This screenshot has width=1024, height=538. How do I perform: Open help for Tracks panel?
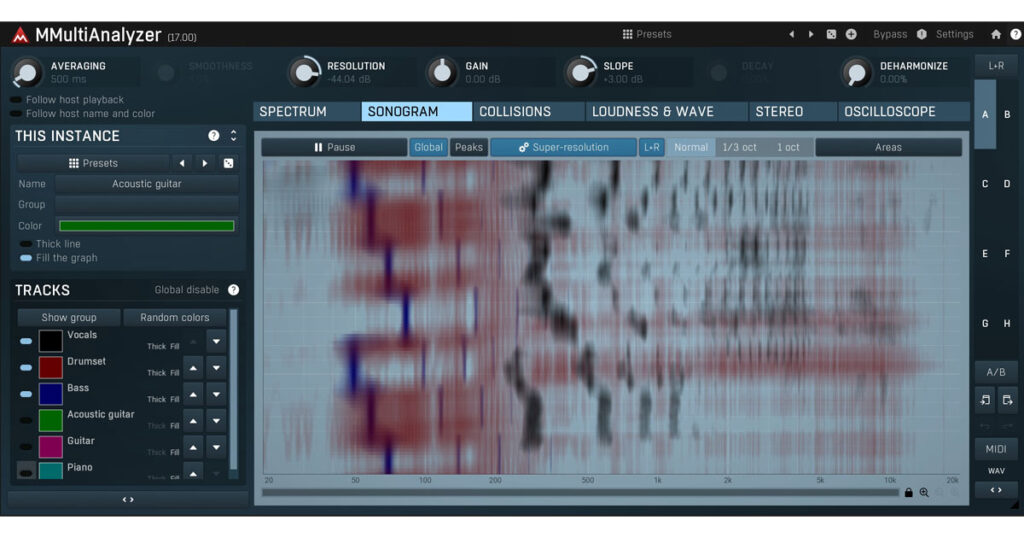tap(233, 290)
